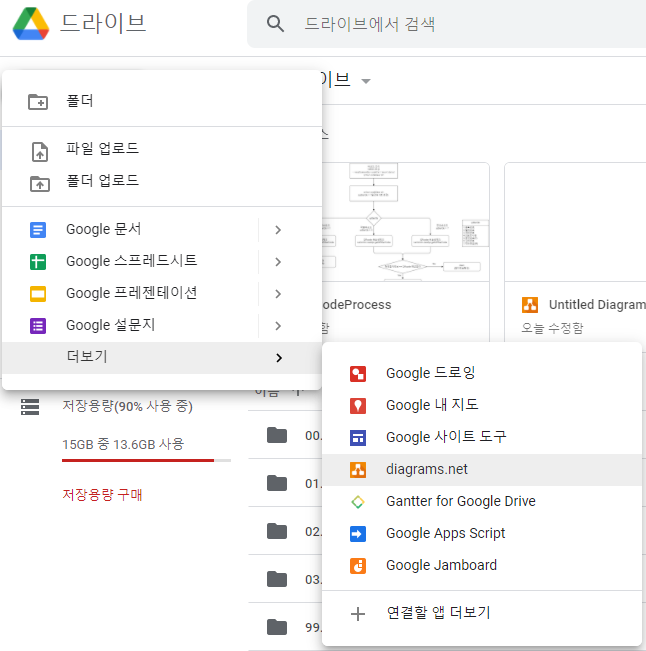
Task: Select Google 문서 menu entry
Action: coord(162,230)
